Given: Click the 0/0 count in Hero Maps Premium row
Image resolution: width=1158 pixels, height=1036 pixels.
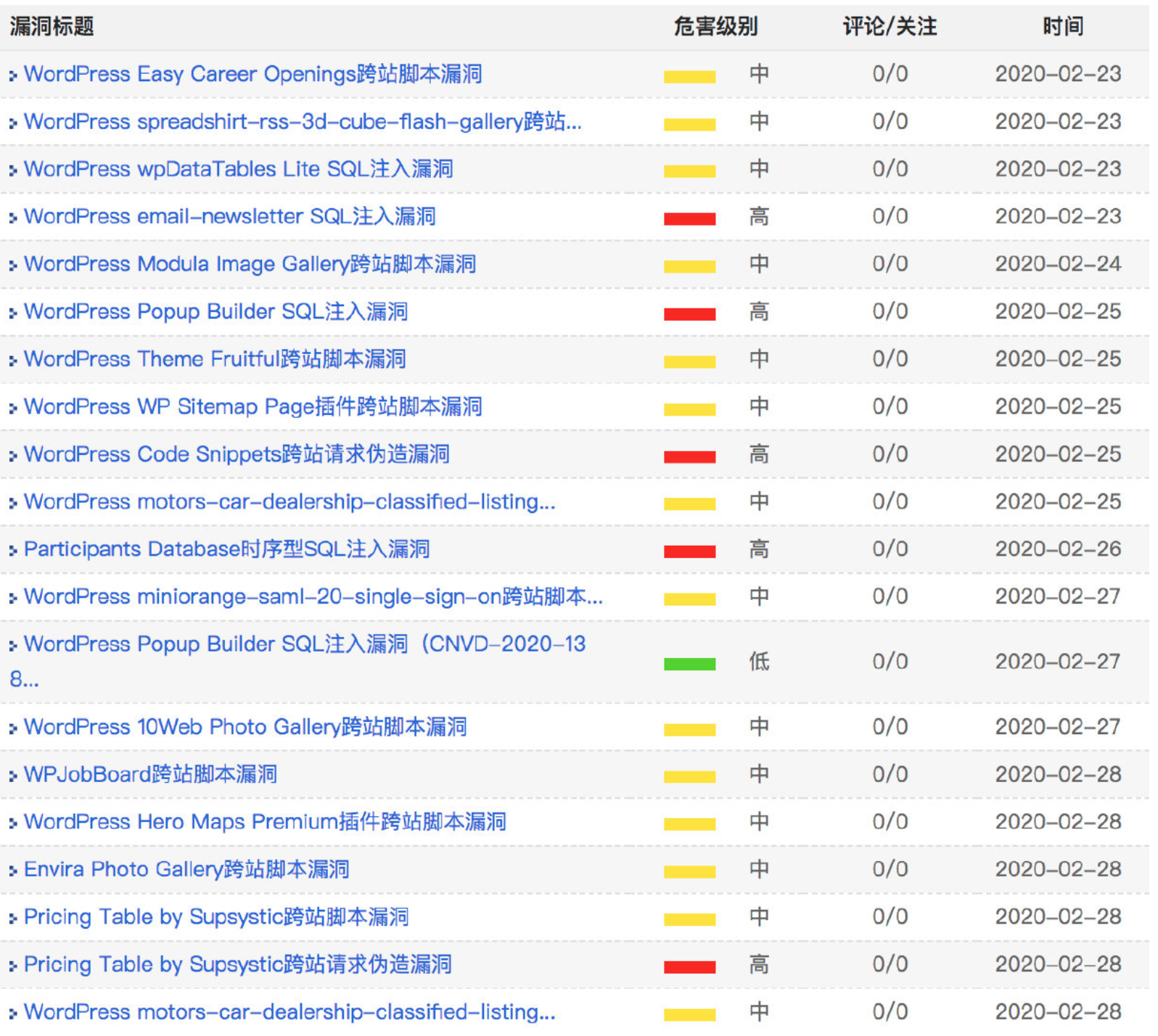Looking at the screenshot, I should click(890, 822).
